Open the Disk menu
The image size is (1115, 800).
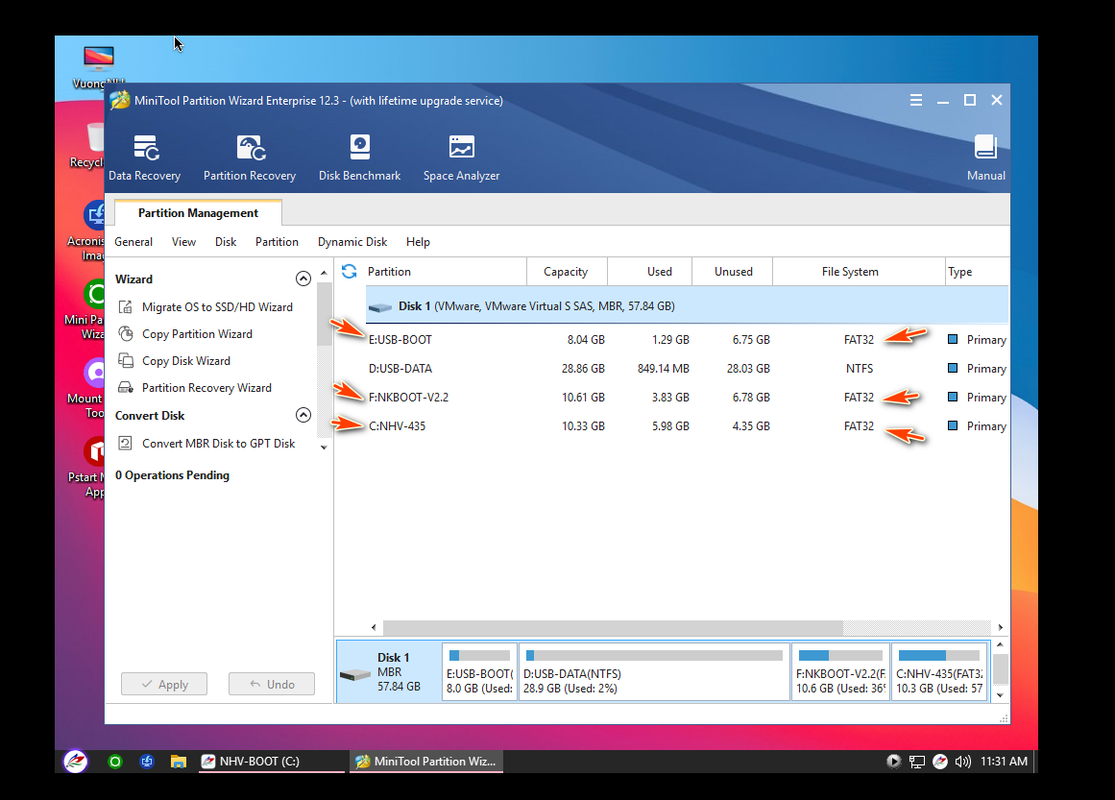point(225,242)
